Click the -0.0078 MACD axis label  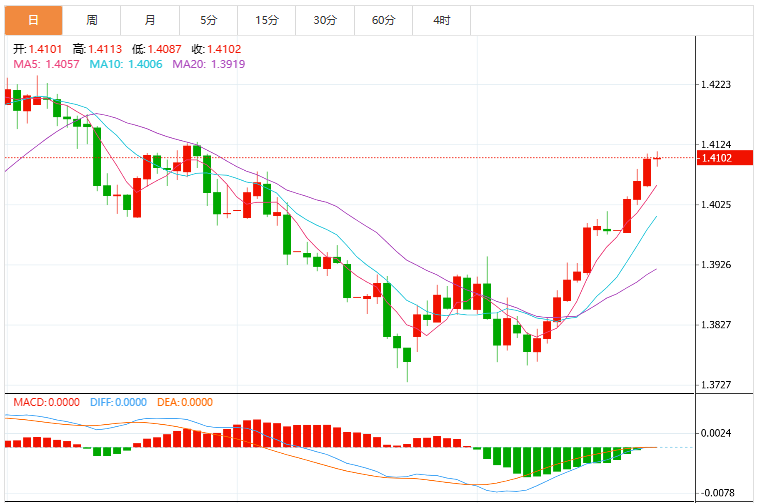point(716,493)
